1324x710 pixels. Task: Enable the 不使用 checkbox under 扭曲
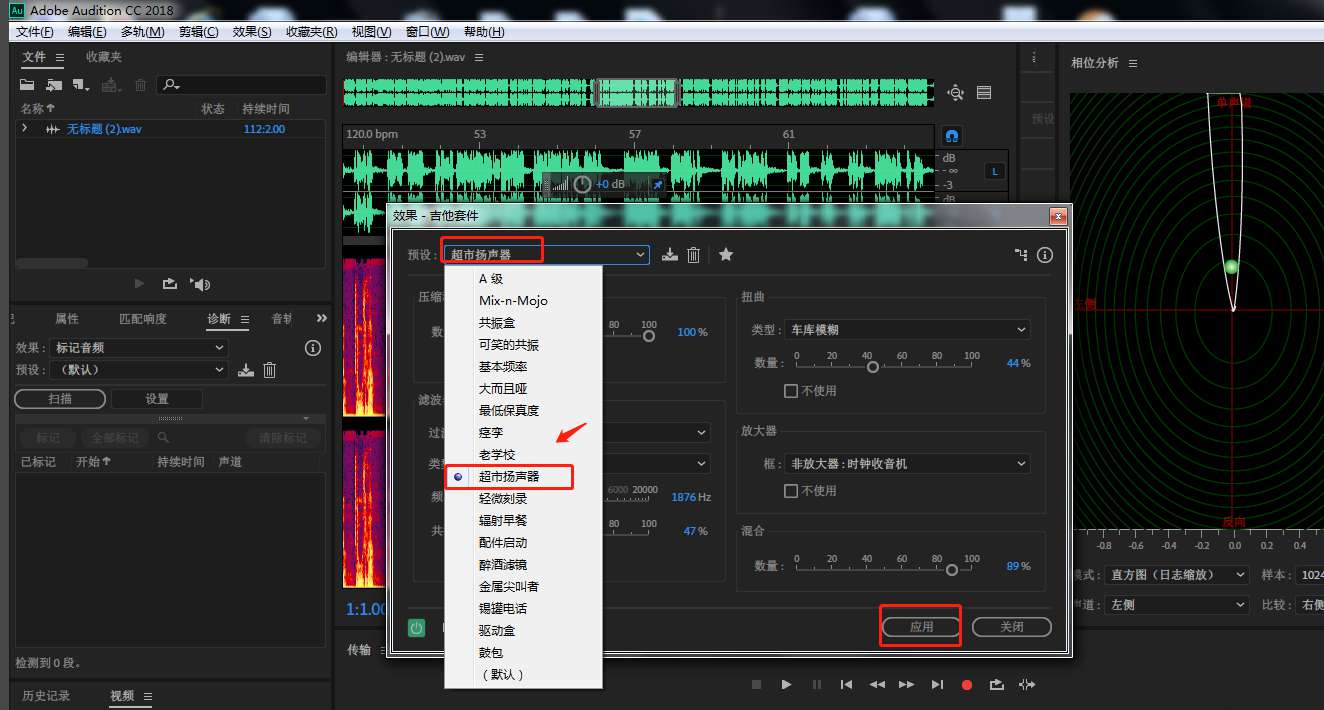click(x=789, y=390)
